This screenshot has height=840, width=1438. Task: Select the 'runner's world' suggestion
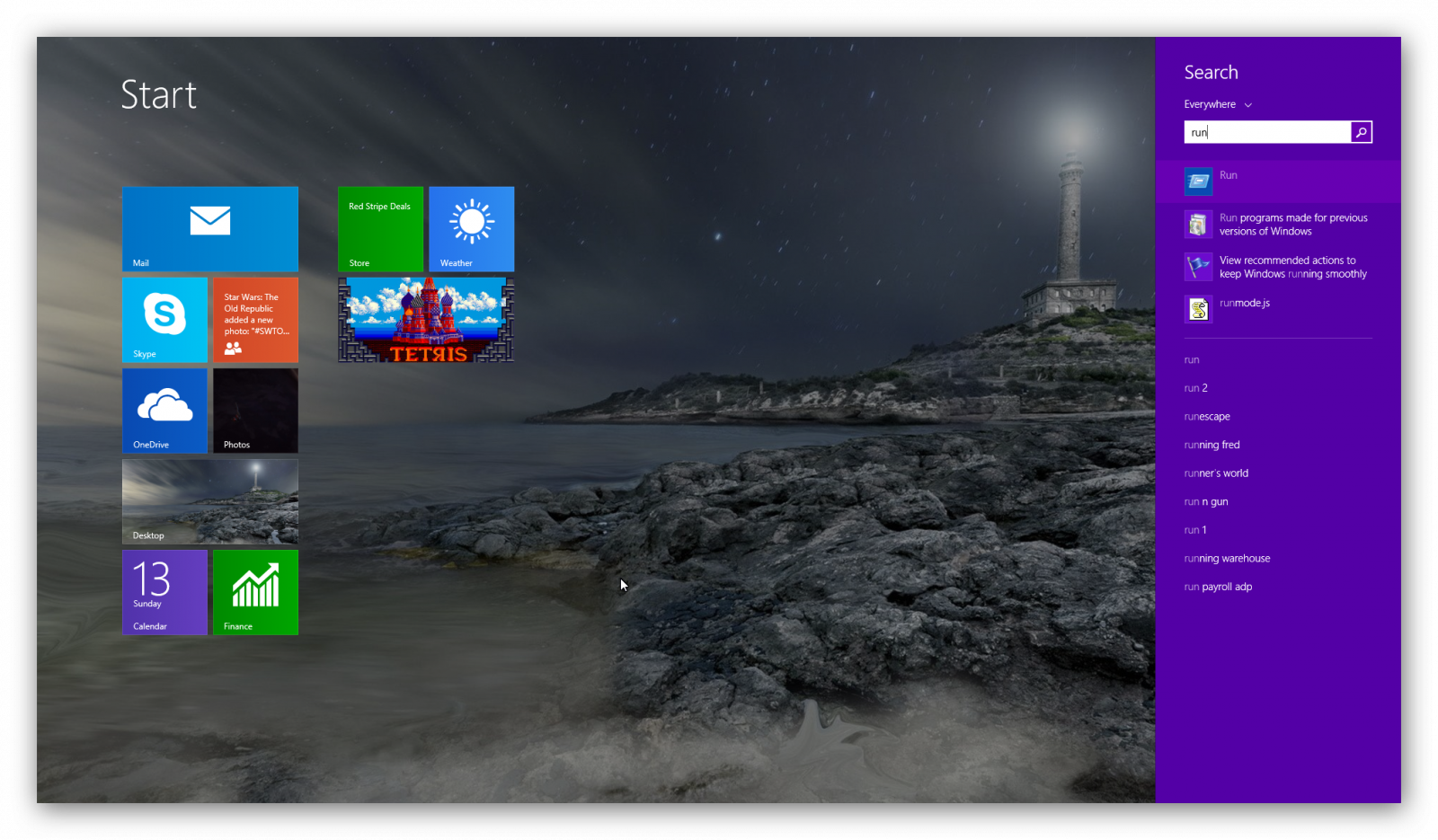(1216, 473)
